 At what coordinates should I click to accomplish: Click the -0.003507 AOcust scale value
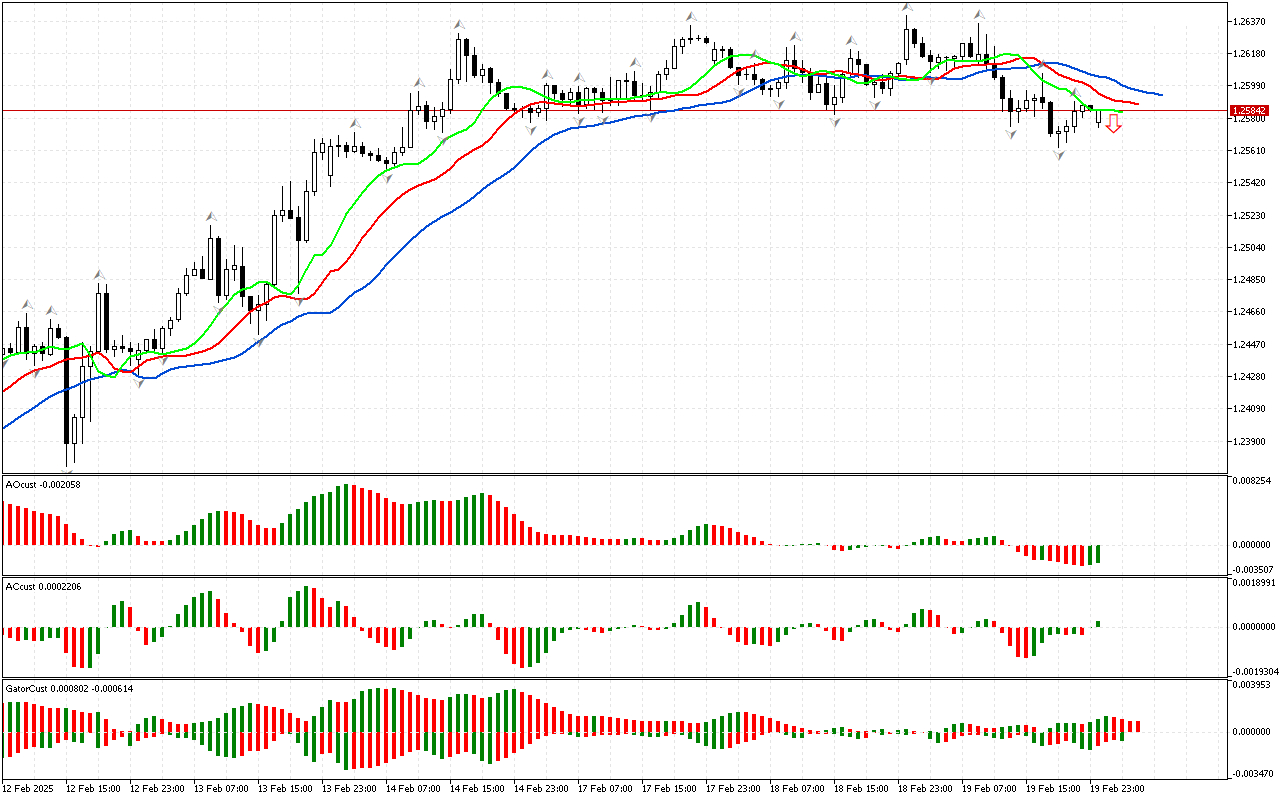click(x=1251, y=568)
